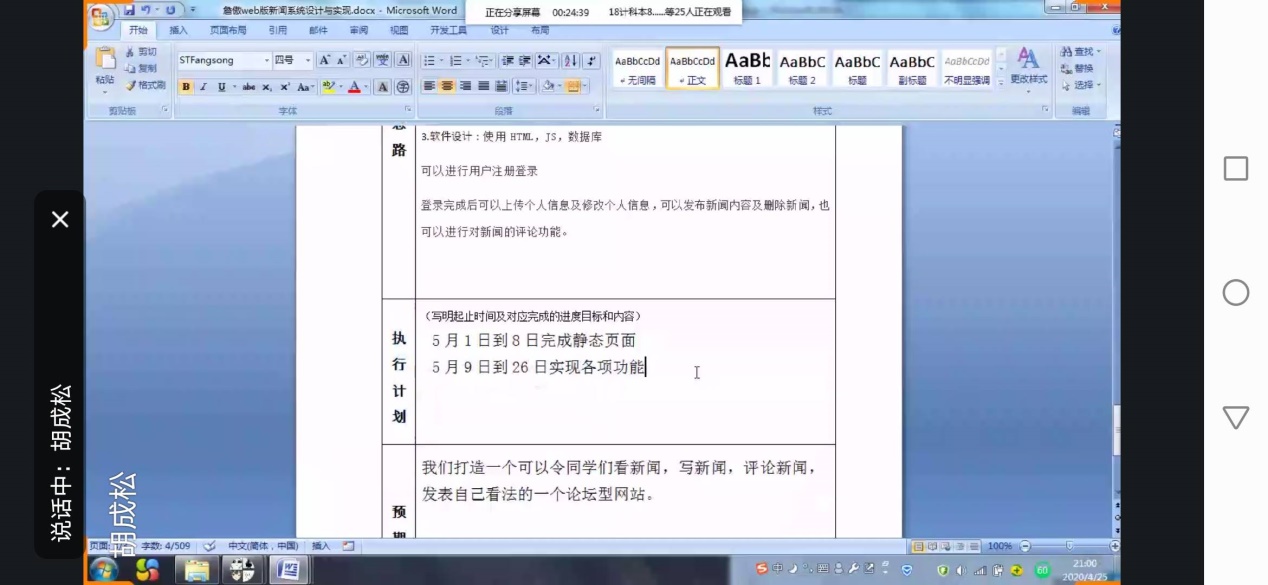Open the STFangsong font name dropdown
Viewport: 1268px width, 585px height.
click(x=267, y=61)
